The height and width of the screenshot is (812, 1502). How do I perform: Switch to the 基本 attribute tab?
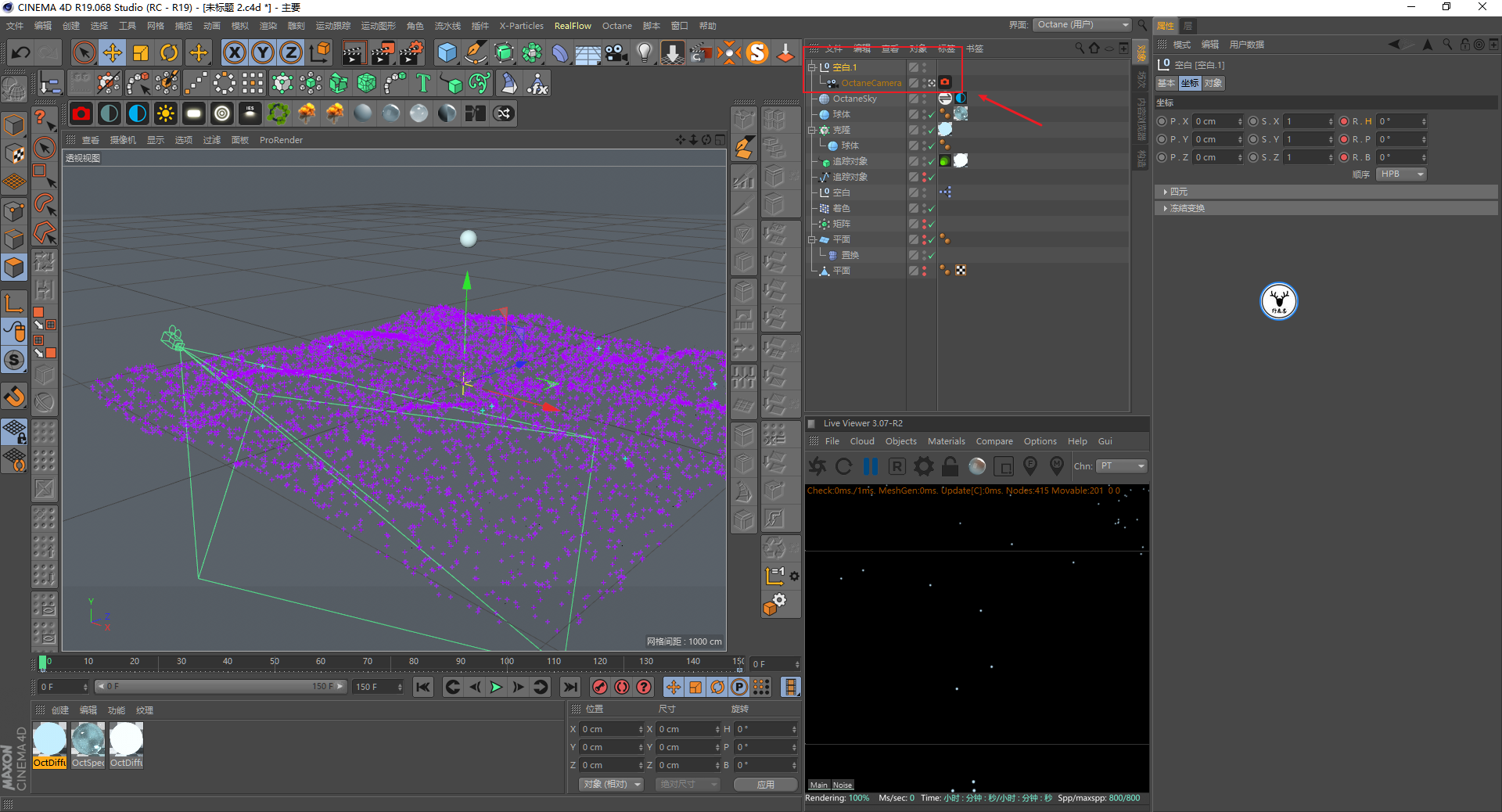tap(1166, 83)
